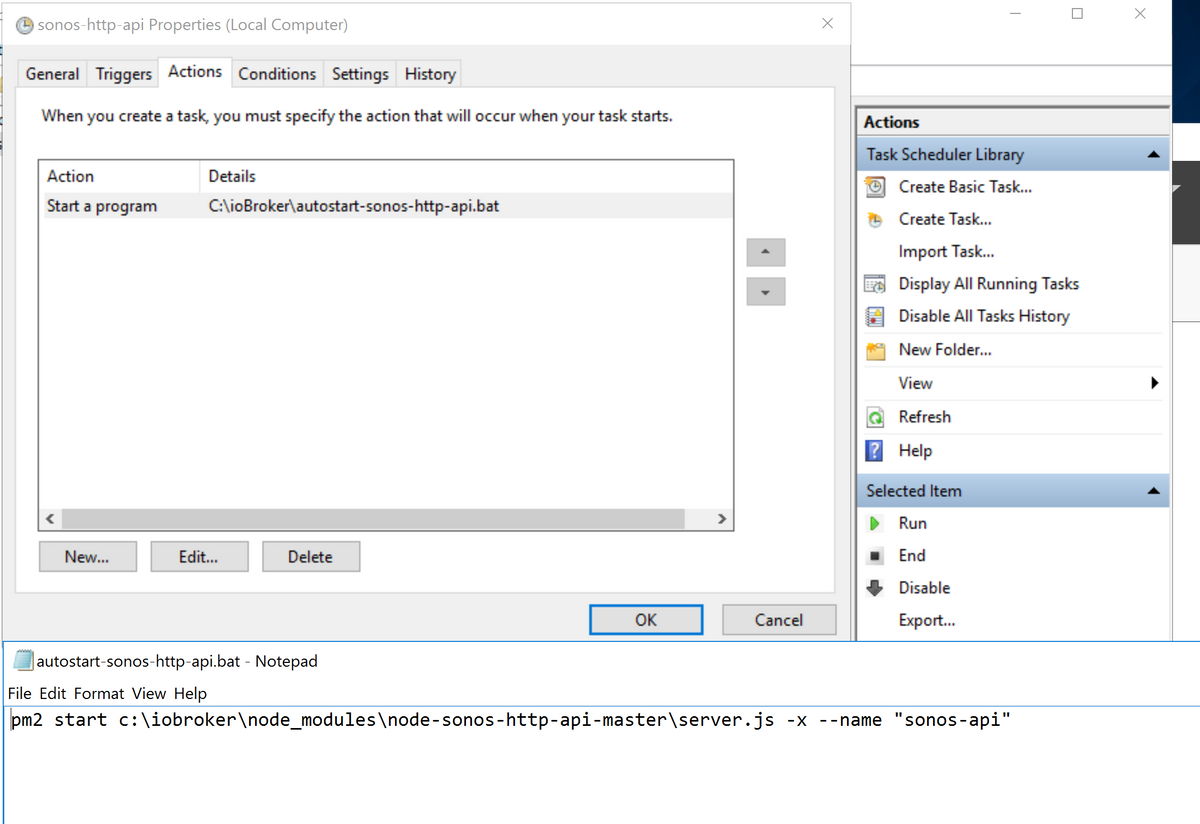
Task: Click the Notepad file icon in title bar
Action: pos(24,661)
